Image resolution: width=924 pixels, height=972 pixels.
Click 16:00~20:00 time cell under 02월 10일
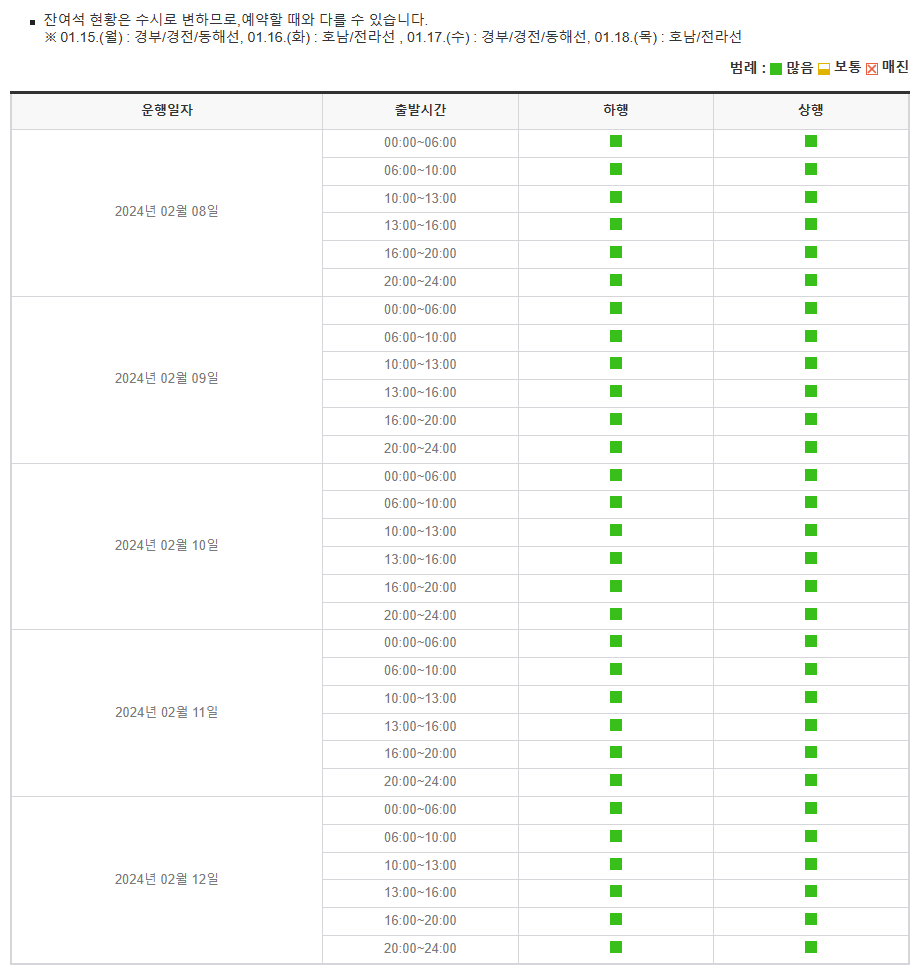pos(420,587)
